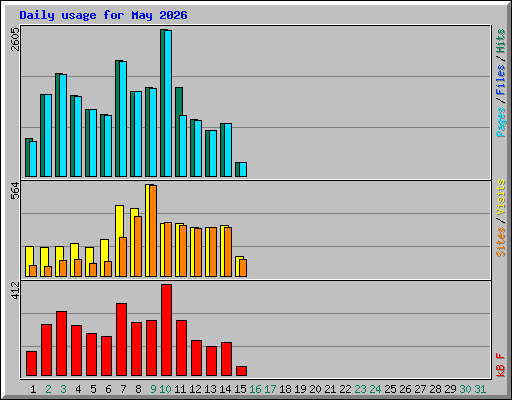Click day label 20 on the x-axis
Image resolution: width=512 pixels, height=400 pixels.
[x=315, y=389]
